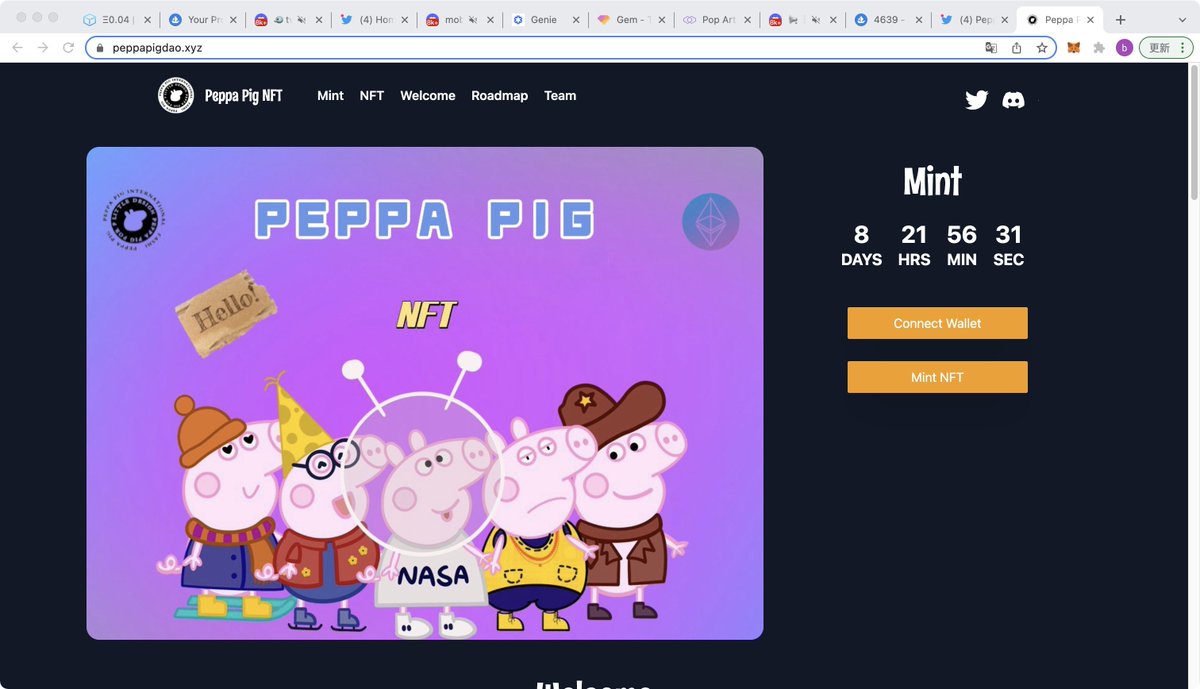Click the 'Mint' heading text
Viewport: 1200px width, 689px height.
coord(932,181)
